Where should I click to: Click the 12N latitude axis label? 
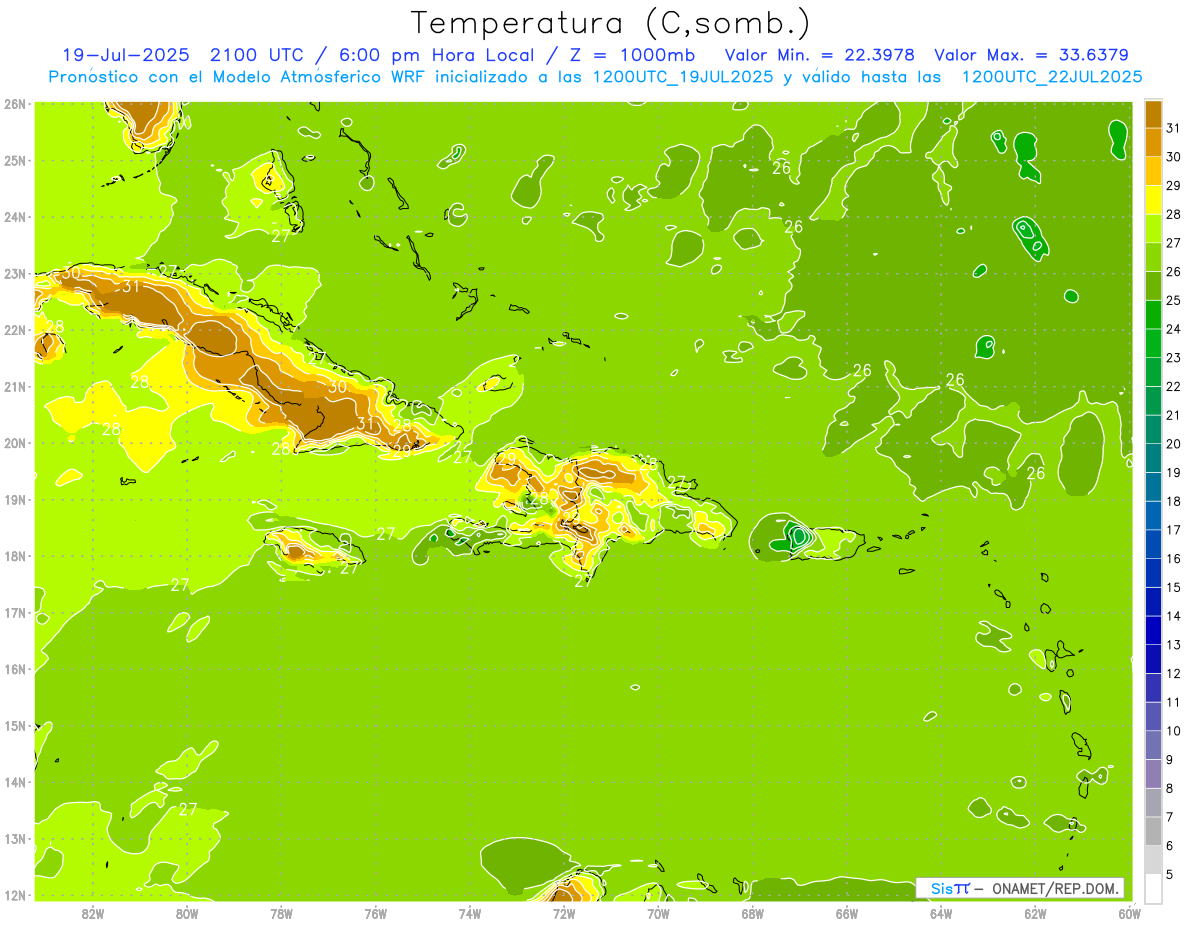click(x=15, y=895)
